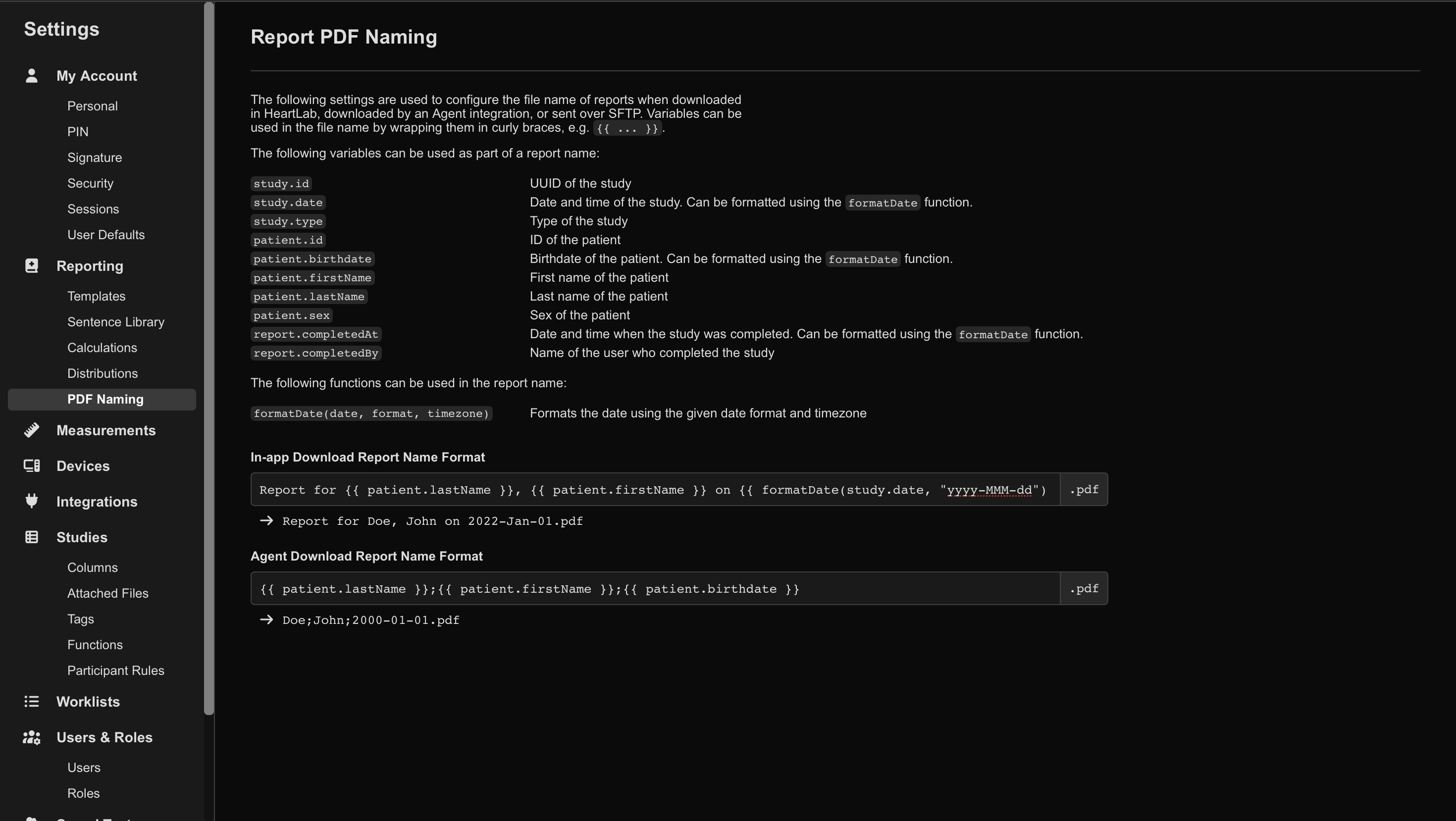Image resolution: width=1456 pixels, height=821 pixels.
Task: Click the Studies table icon
Action: click(x=32, y=537)
